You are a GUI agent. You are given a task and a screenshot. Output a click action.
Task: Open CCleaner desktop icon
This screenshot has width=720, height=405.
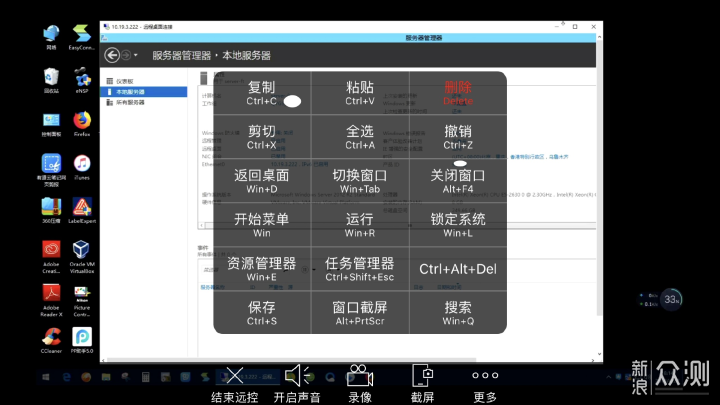(x=51, y=340)
